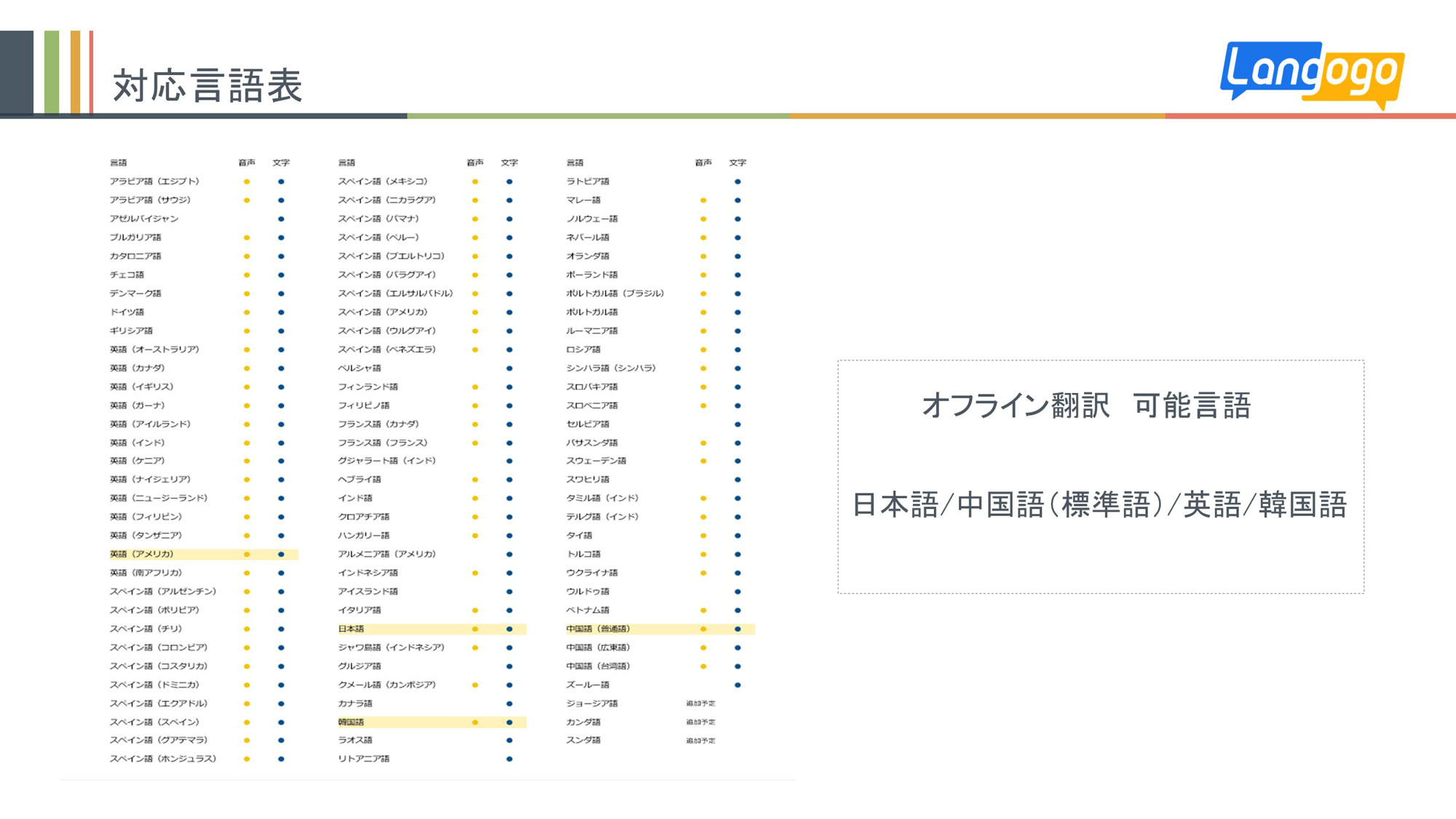Click the yellow 音声 dot for スペイン語 (メキシコ)
This screenshot has height=819, width=1456.
point(475,181)
